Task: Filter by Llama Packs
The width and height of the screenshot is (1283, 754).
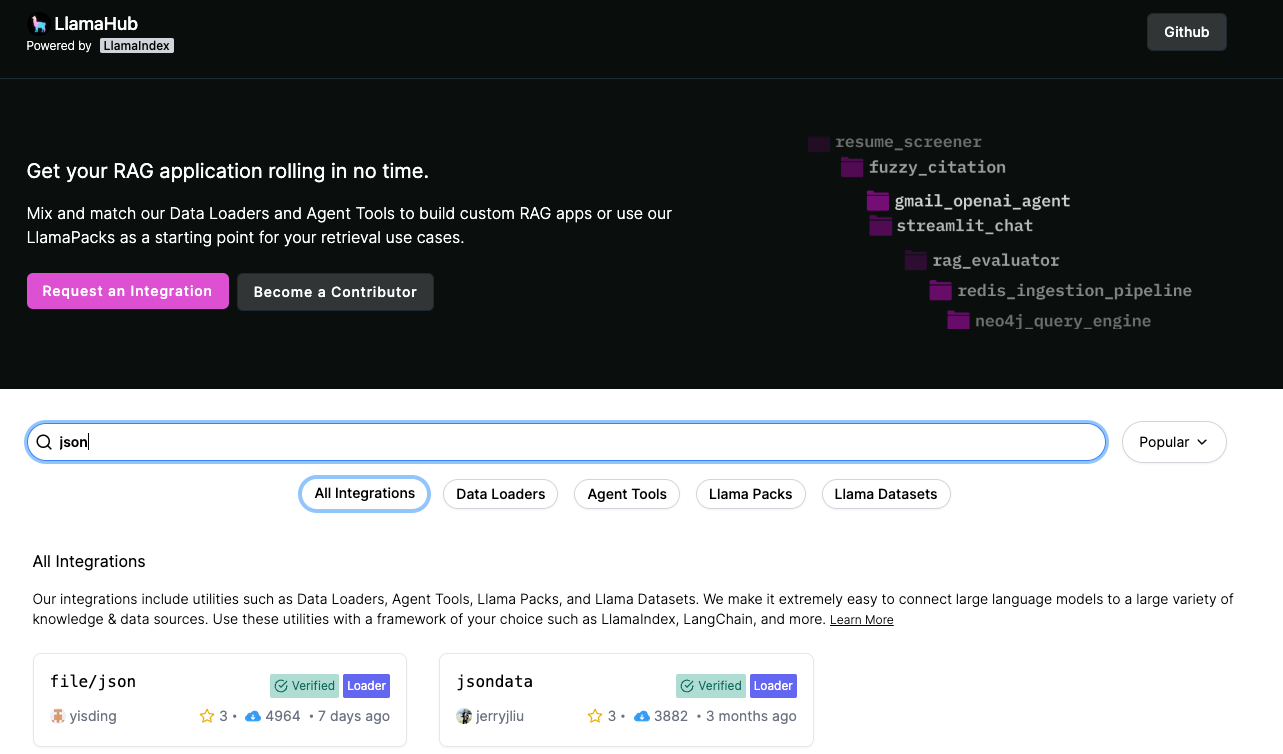Action: click(750, 494)
